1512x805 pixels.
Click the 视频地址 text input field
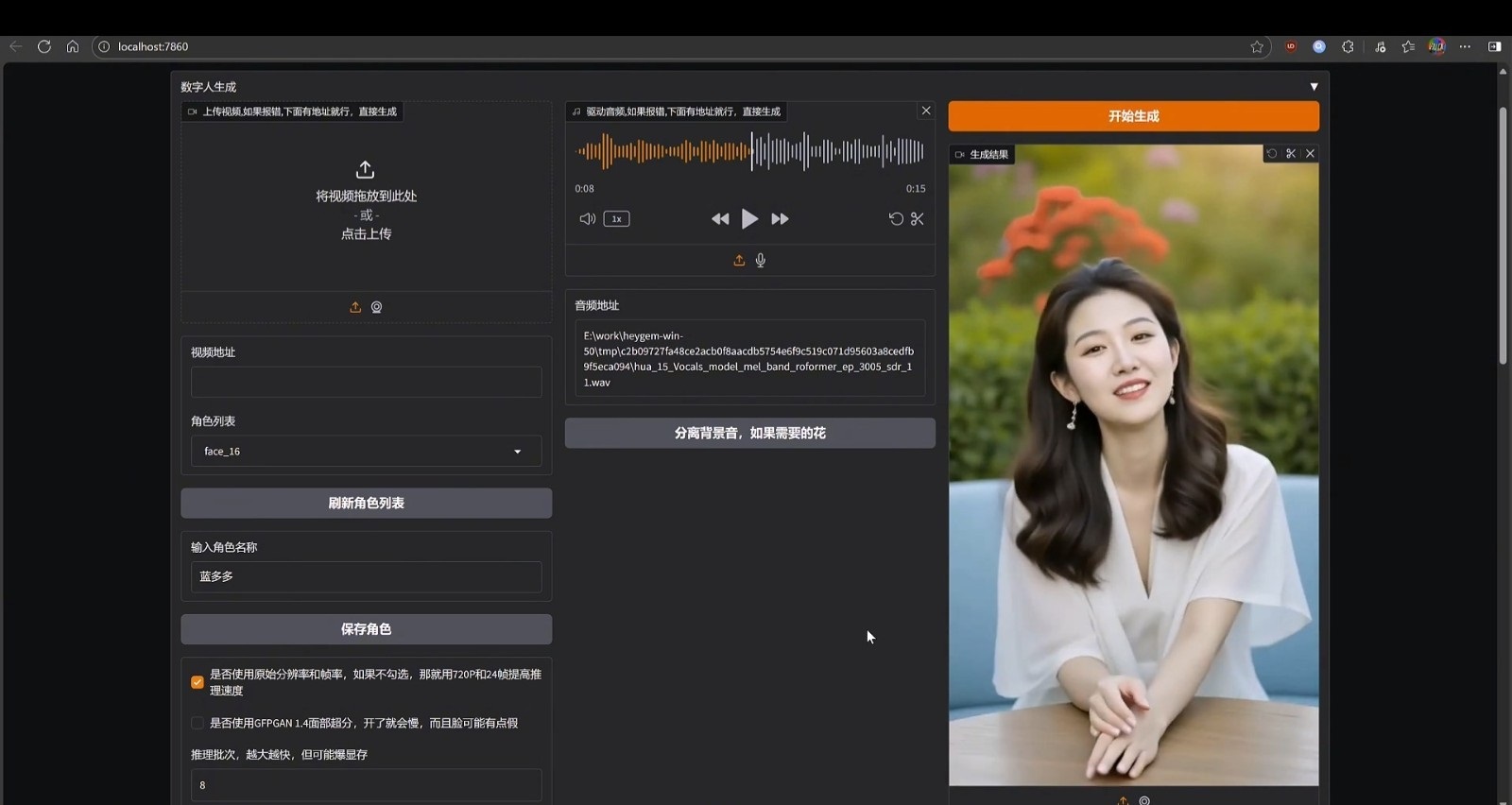(366, 383)
